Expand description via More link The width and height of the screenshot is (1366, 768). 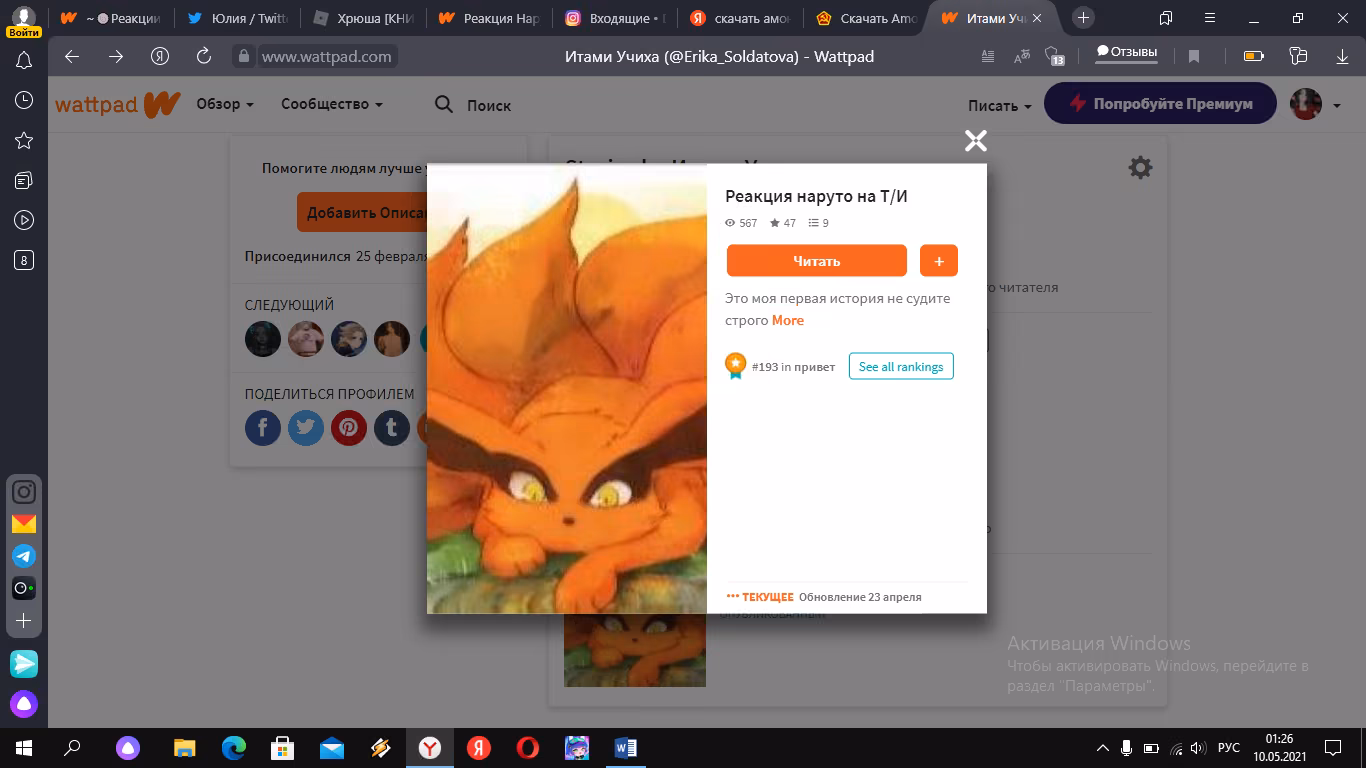[x=788, y=320]
